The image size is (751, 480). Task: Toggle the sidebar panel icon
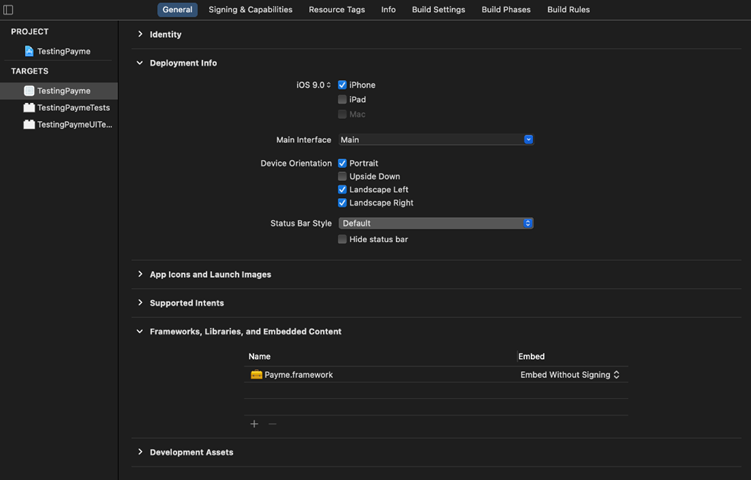click(x=8, y=10)
